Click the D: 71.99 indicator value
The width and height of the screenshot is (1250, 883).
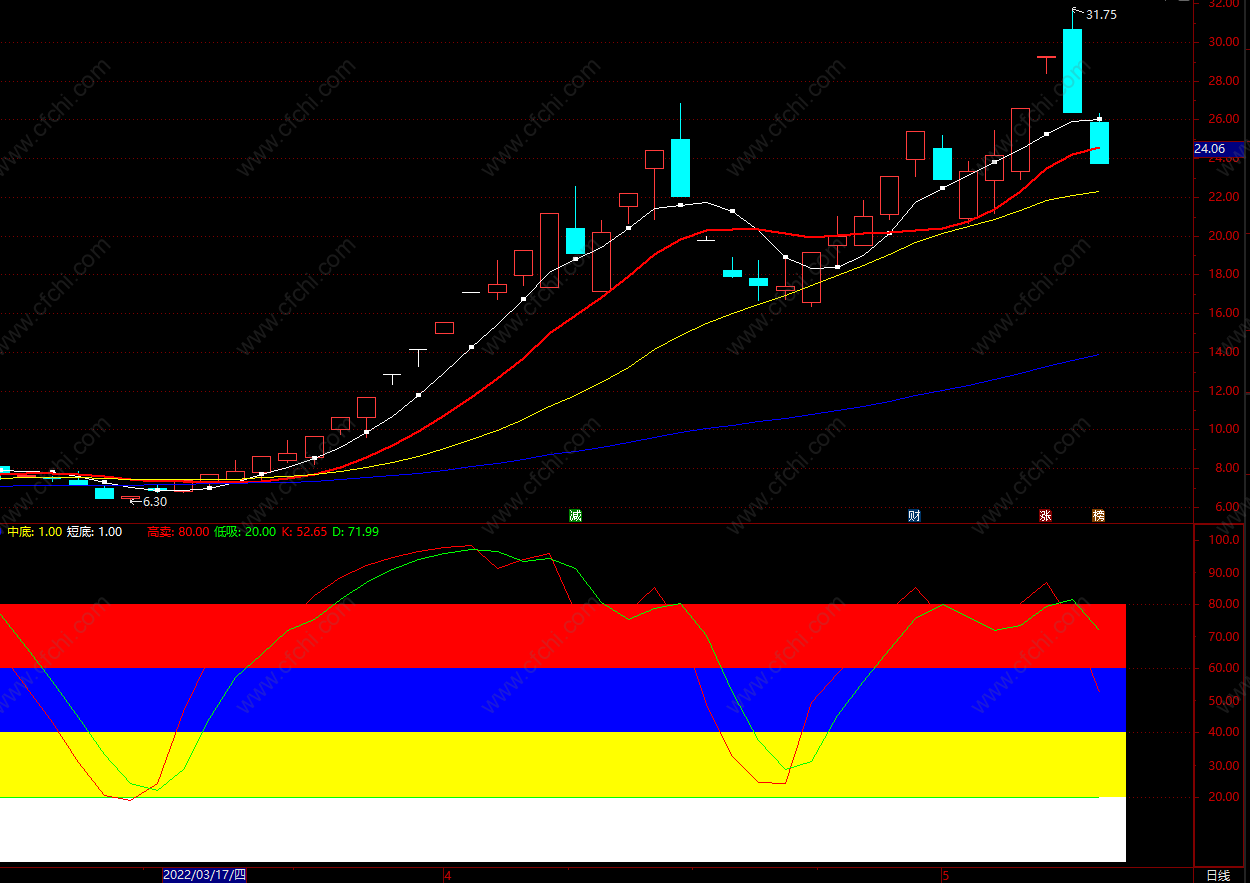(356, 532)
